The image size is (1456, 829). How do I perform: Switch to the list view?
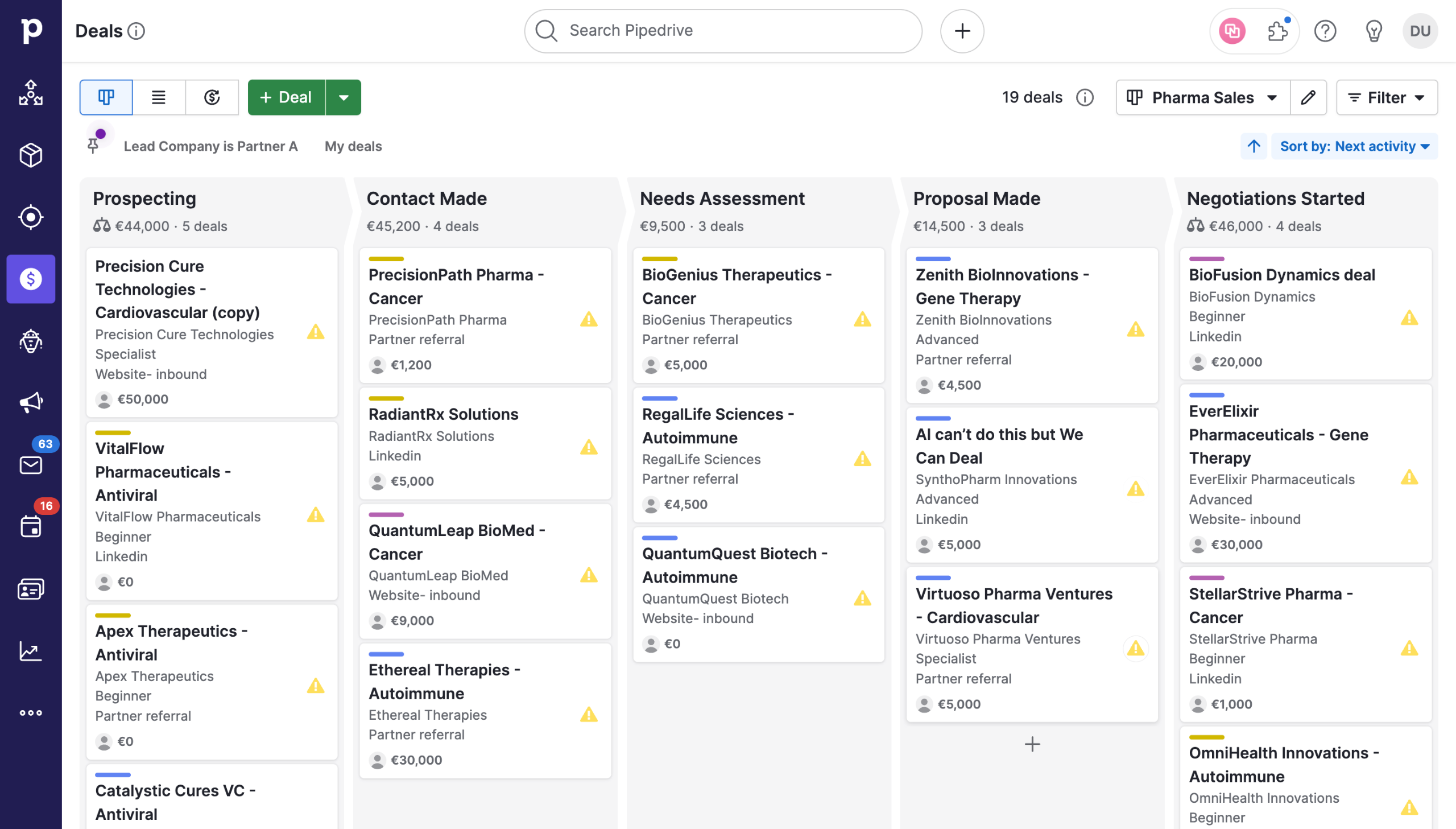click(159, 97)
